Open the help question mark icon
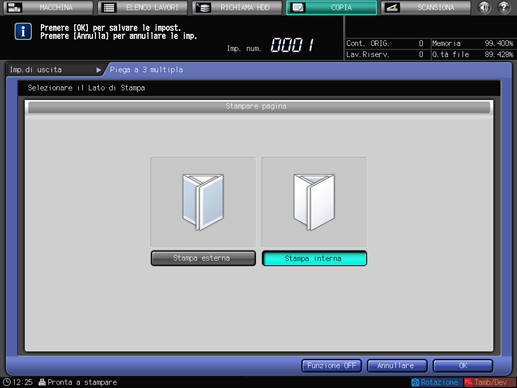517x388 pixels. [504, 7]
